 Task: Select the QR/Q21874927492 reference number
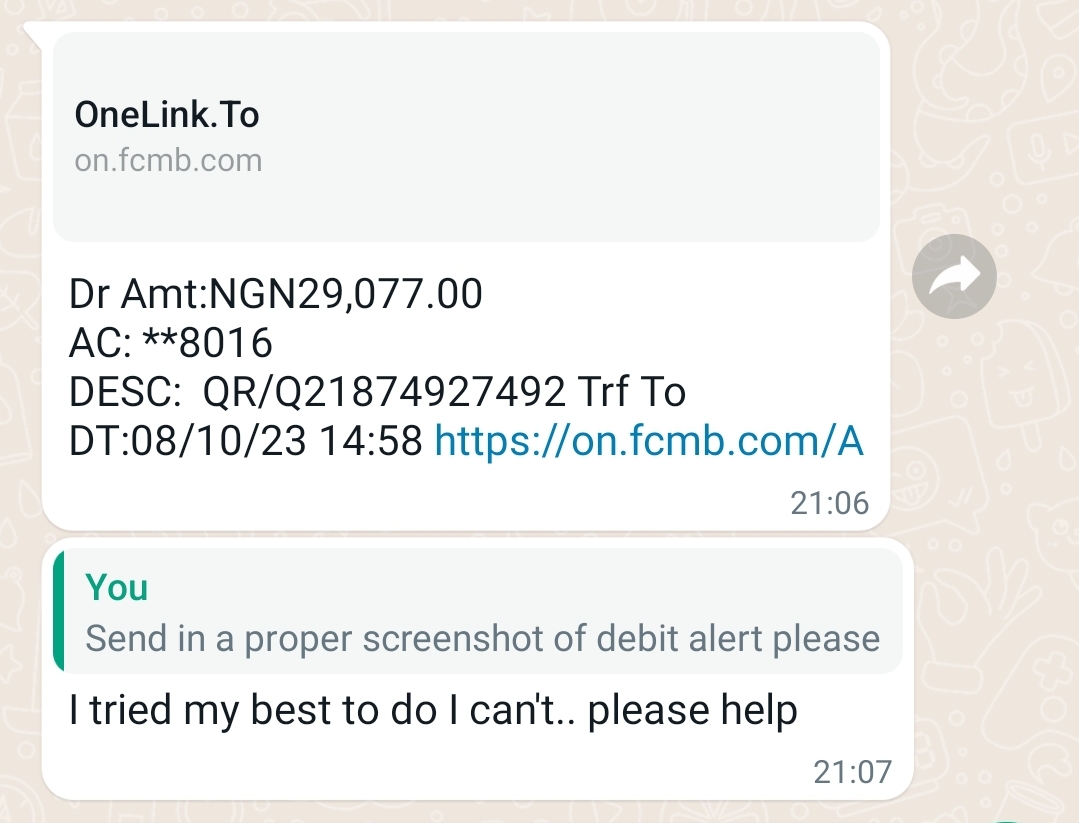[x=384, y=392]
